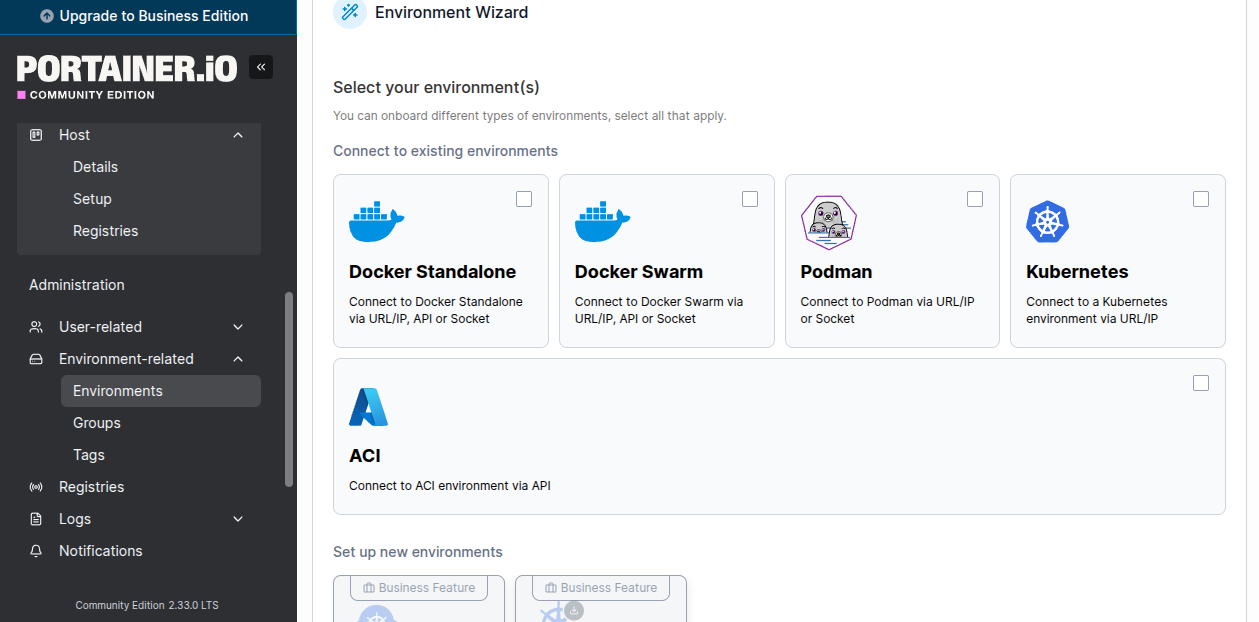Click the Environment Wizard wand icon
This screenshot has width=1259, height=622.
(350, 12)
